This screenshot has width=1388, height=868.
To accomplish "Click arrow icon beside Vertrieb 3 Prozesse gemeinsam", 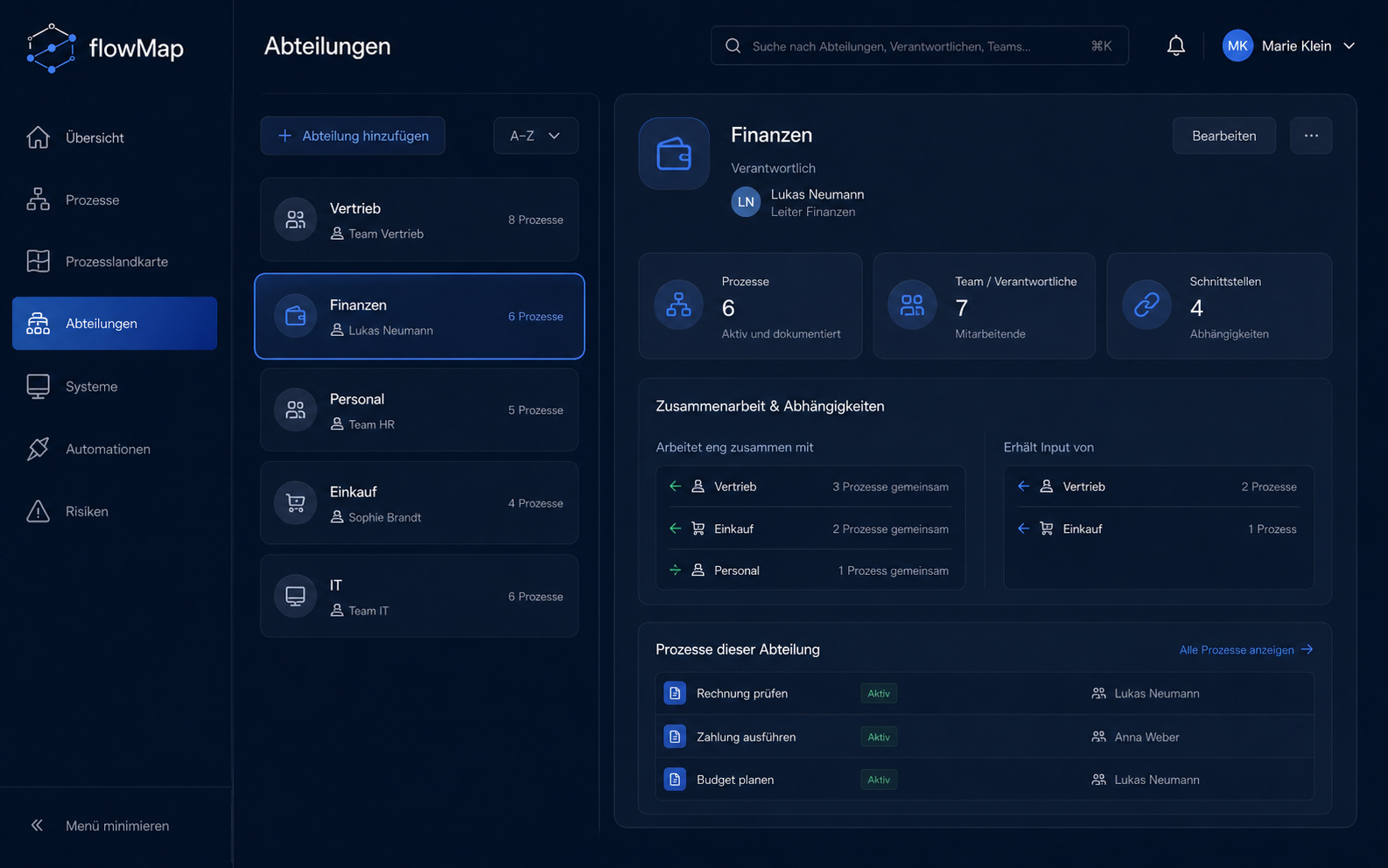I will tap(675, 486).
